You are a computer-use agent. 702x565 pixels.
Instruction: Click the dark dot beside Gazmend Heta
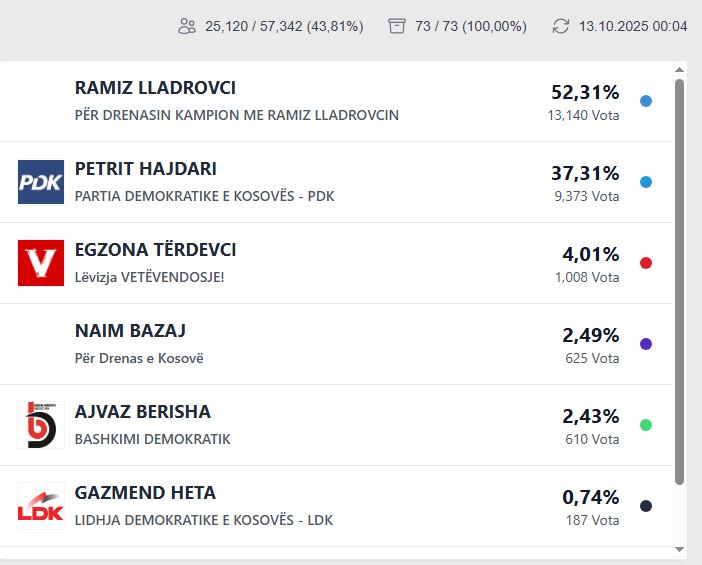pyautogui.click(x=646, y=506)
